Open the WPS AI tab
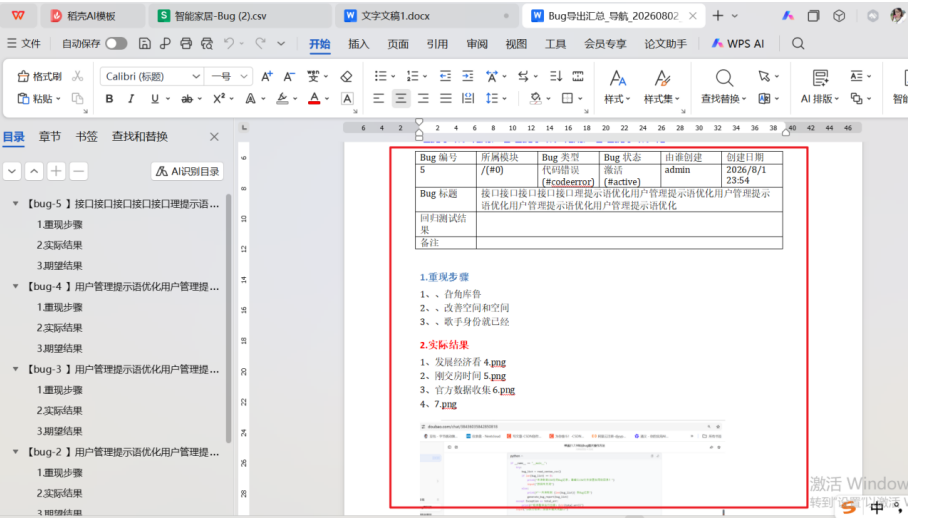Viewport: 943px width, 532px height. [x=738, y=44]
